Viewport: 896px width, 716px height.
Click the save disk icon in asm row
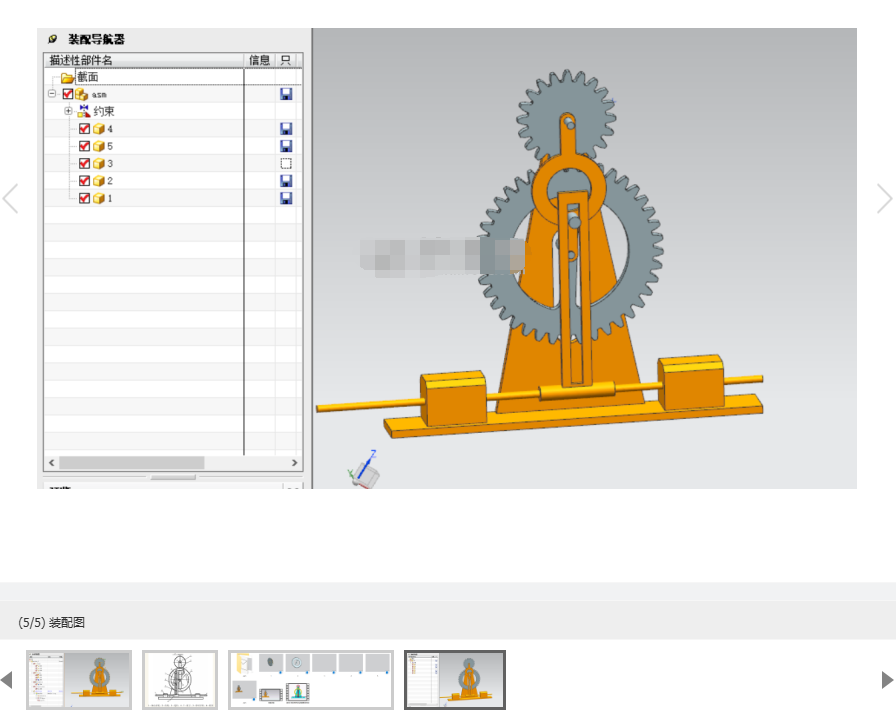point(286,94)
